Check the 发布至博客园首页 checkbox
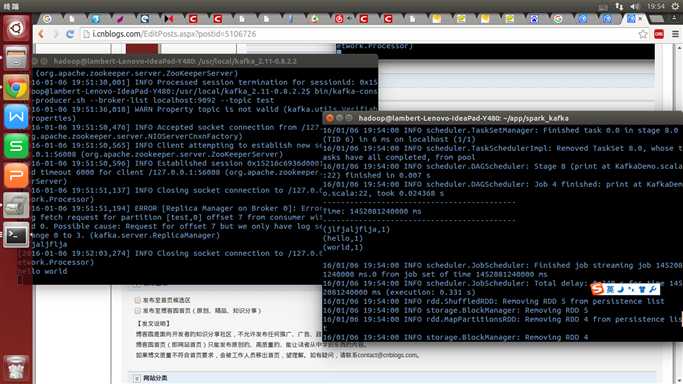Image resolution: width=683 pixels, height=384 pixels. 138,311
